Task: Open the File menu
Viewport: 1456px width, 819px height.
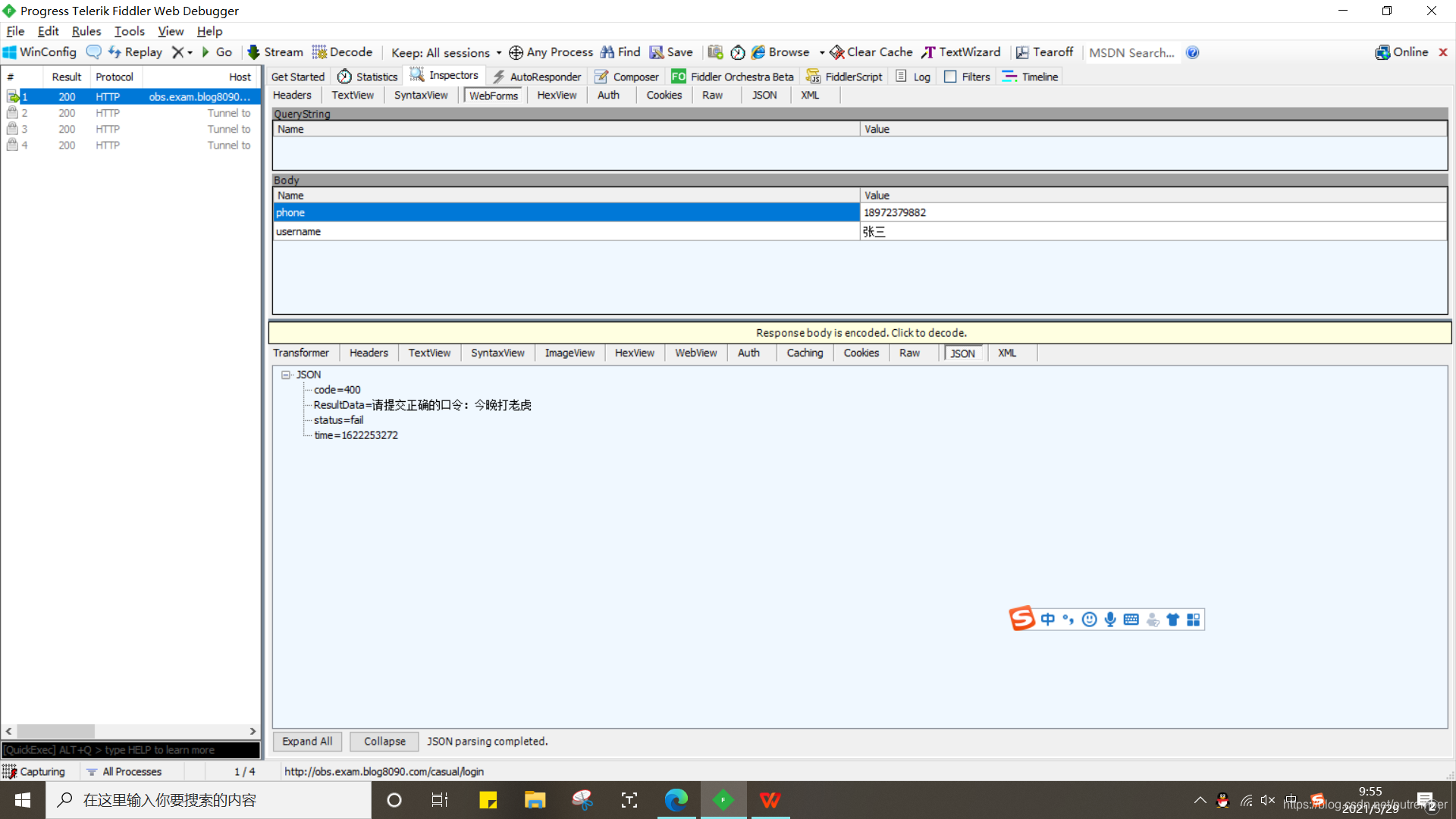Action: coord(15,31)
